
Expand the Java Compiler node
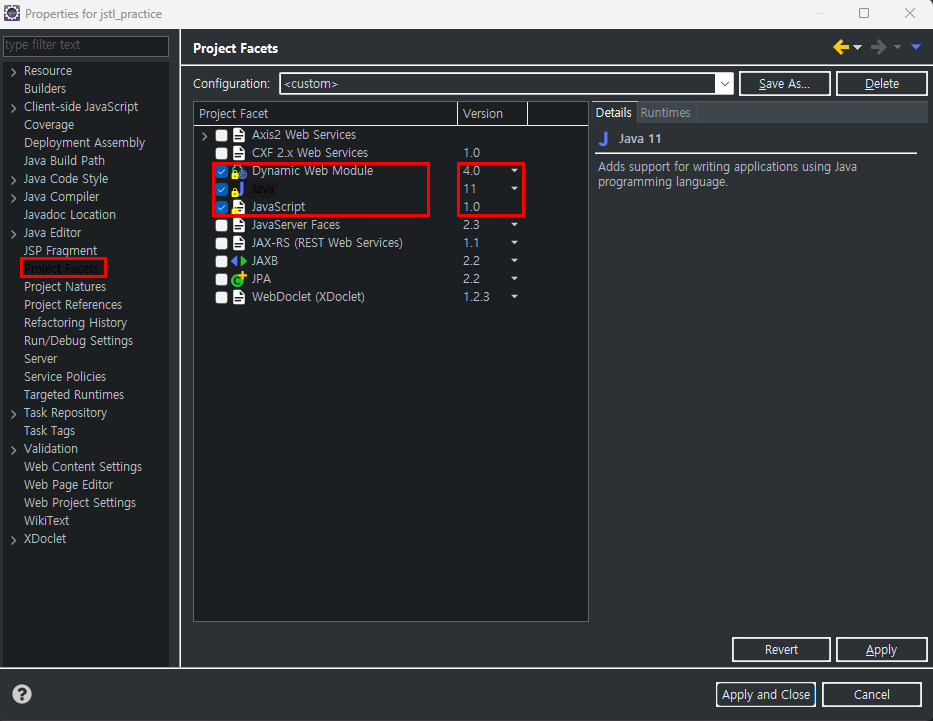13,198
